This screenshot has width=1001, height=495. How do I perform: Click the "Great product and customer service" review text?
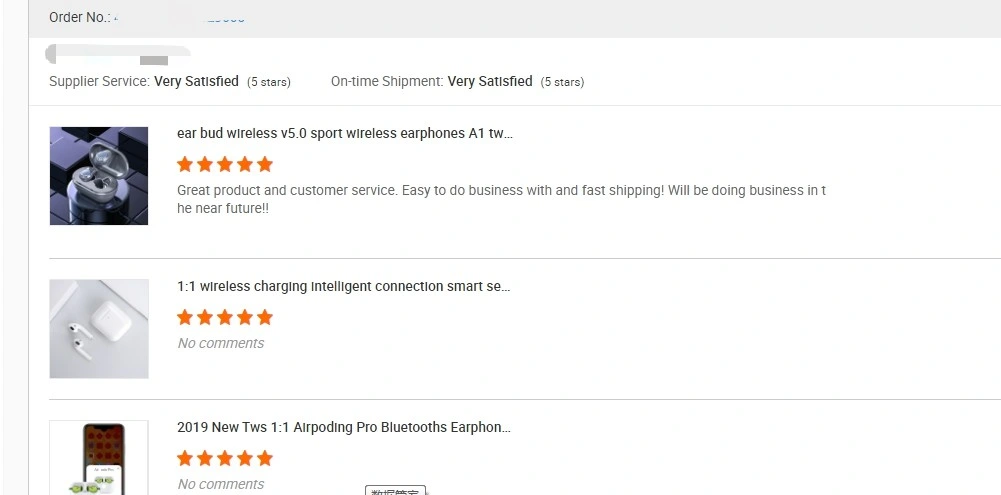coord(501,199)
